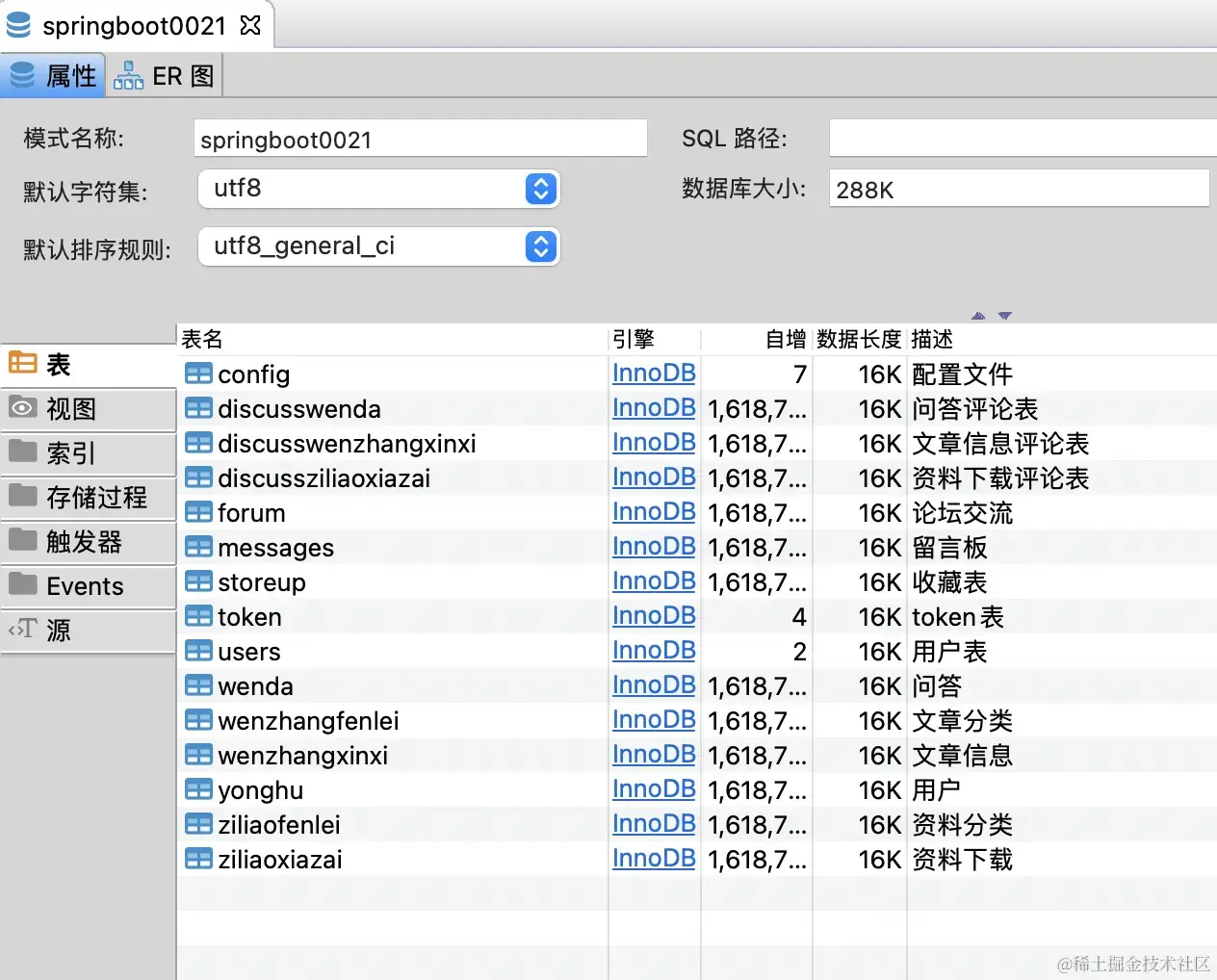Viewport: 1217px width, 980px height.
Task: Click description 论坛交流
Action: click(x=962, y=513)
